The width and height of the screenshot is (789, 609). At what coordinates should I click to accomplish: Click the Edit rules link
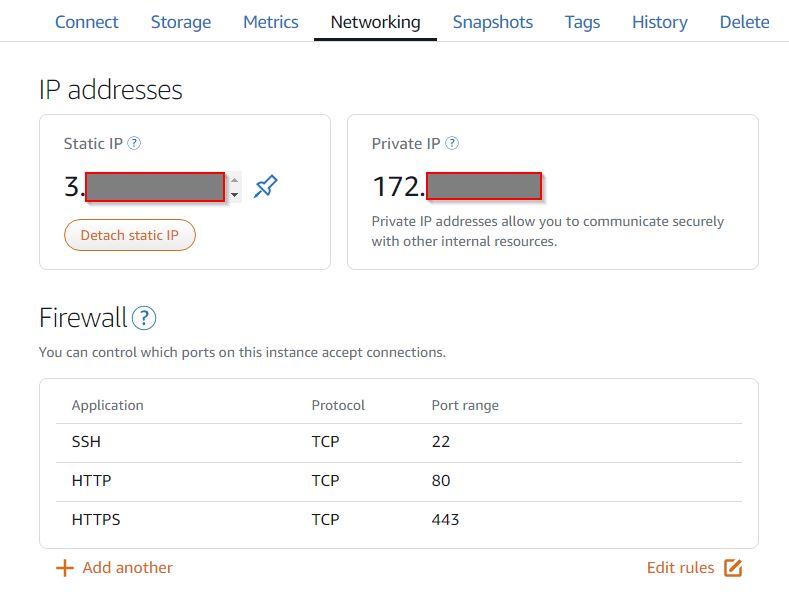pos(680,568)
